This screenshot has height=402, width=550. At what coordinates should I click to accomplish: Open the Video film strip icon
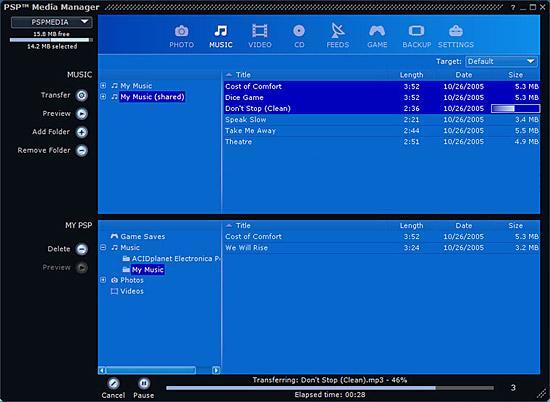click(260, 31)
